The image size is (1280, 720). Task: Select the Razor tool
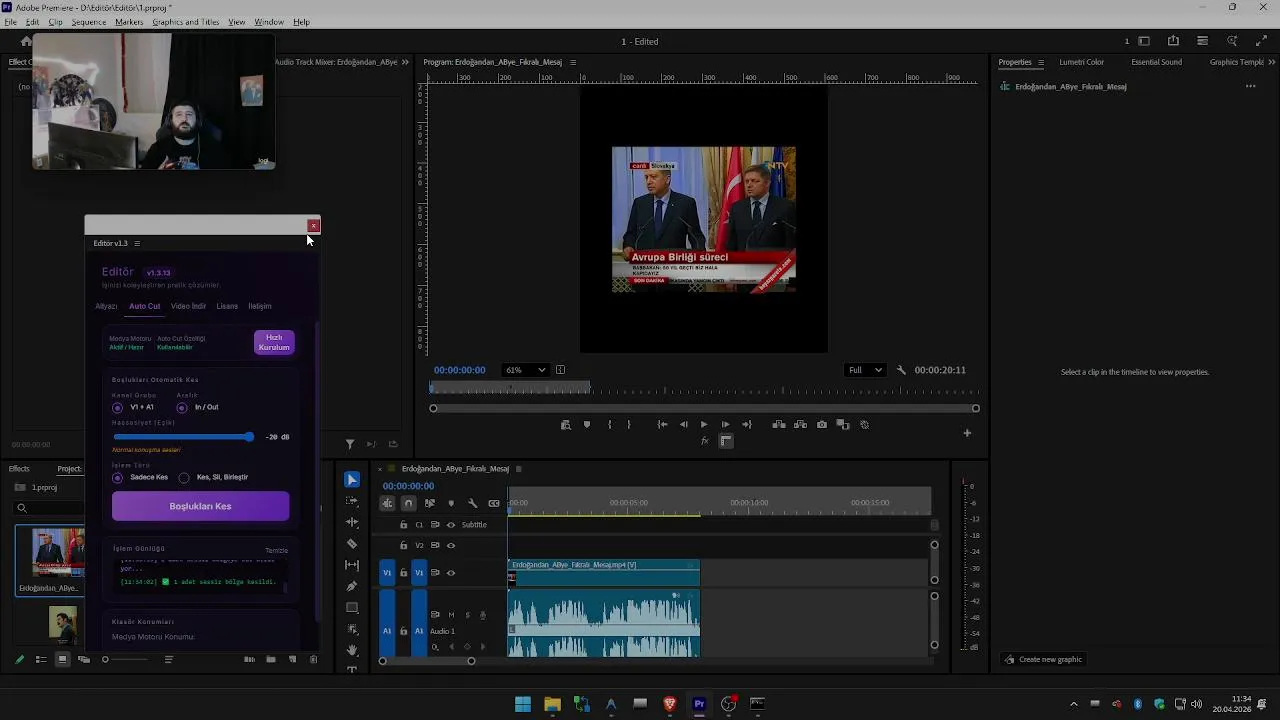tap(352, 544)
